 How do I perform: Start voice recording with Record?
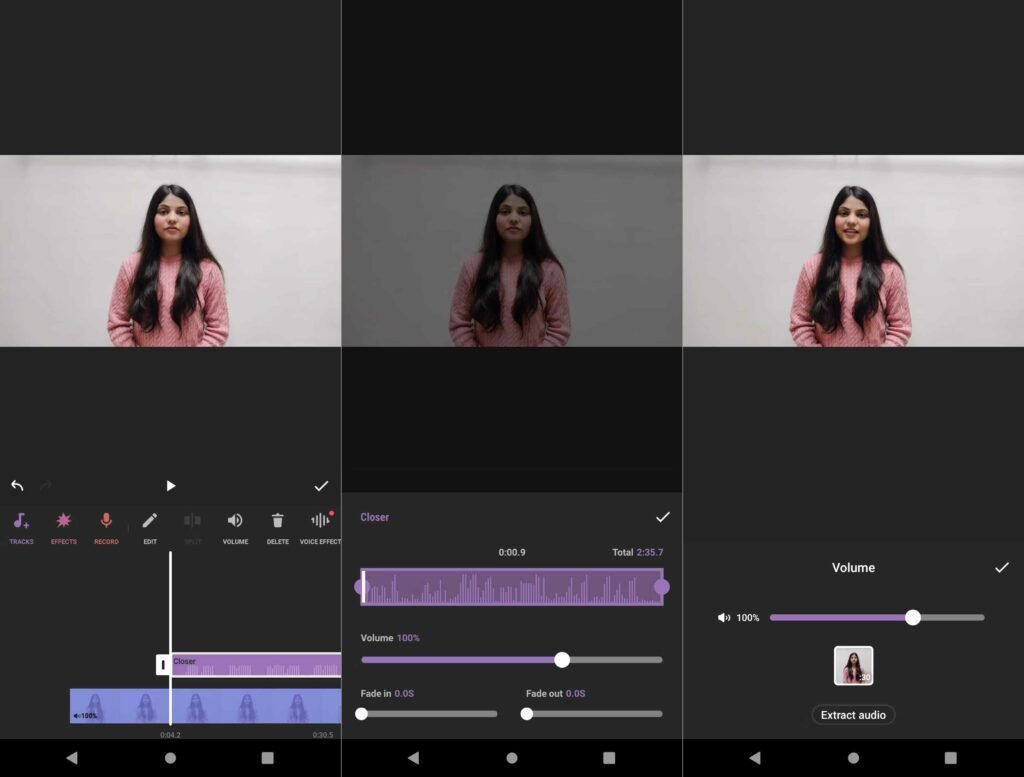click(106, 528)
